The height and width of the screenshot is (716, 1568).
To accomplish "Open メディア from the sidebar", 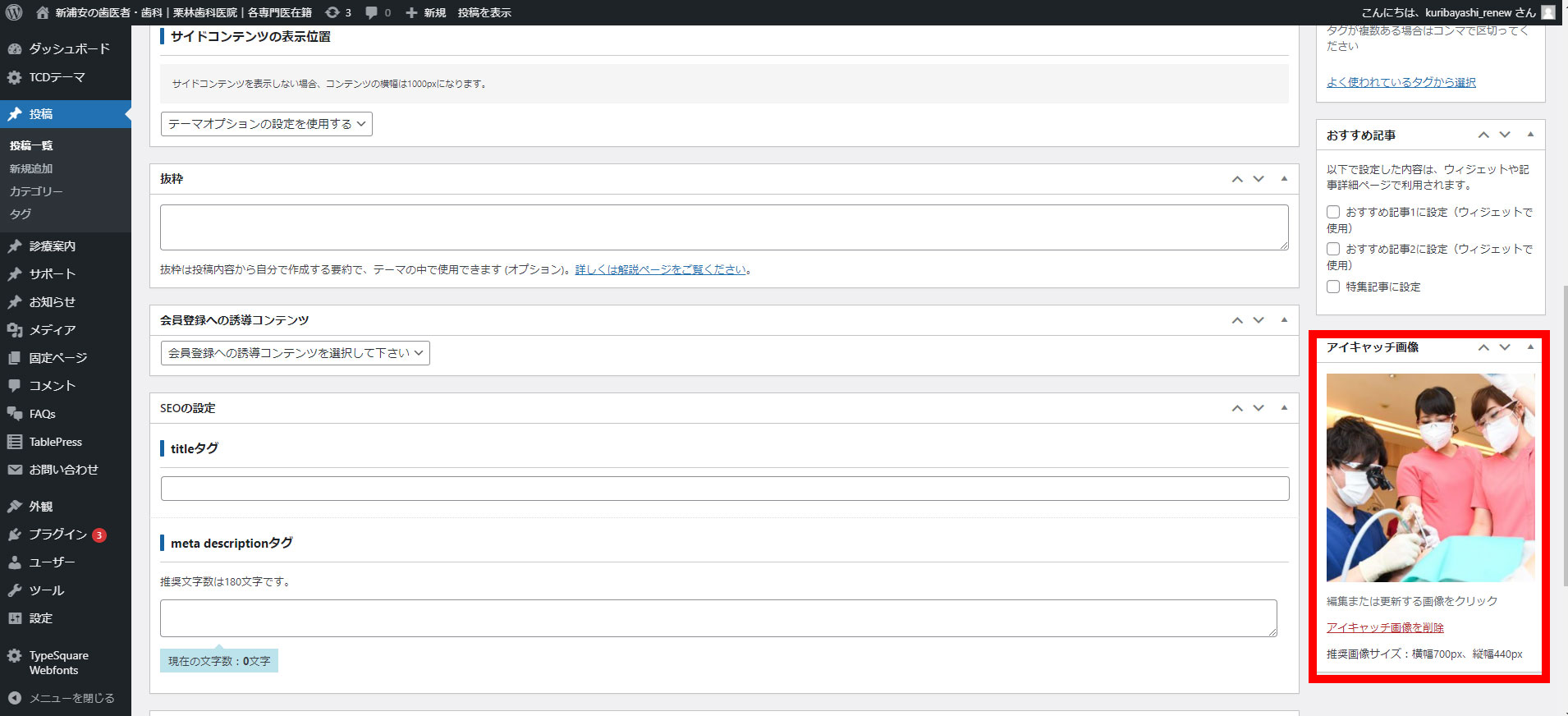I will coord(52,330).
